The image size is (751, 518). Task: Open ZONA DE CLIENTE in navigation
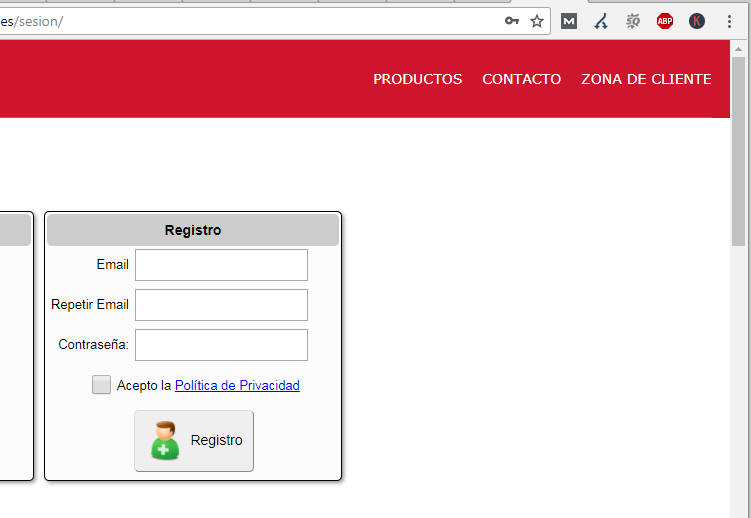(x=646, y=79)
